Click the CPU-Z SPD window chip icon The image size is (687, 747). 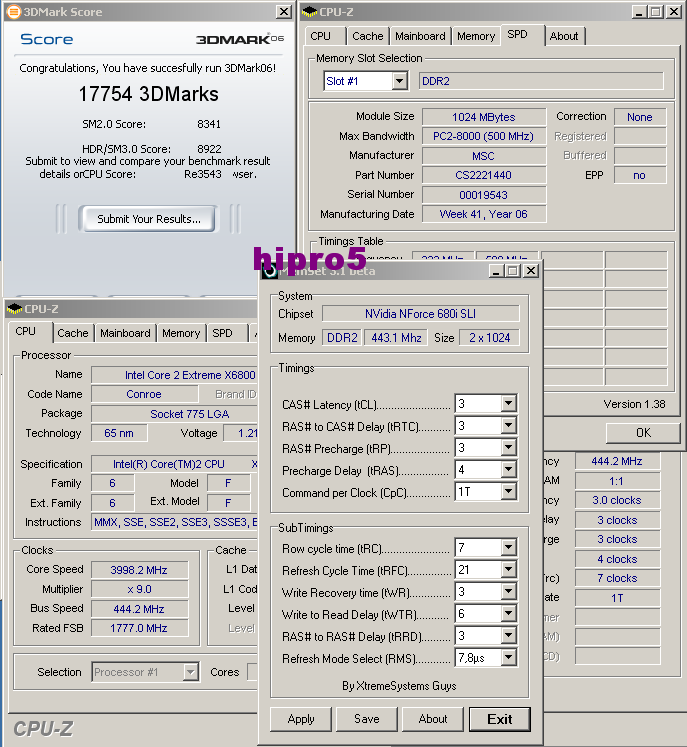[x=310, y=12]
